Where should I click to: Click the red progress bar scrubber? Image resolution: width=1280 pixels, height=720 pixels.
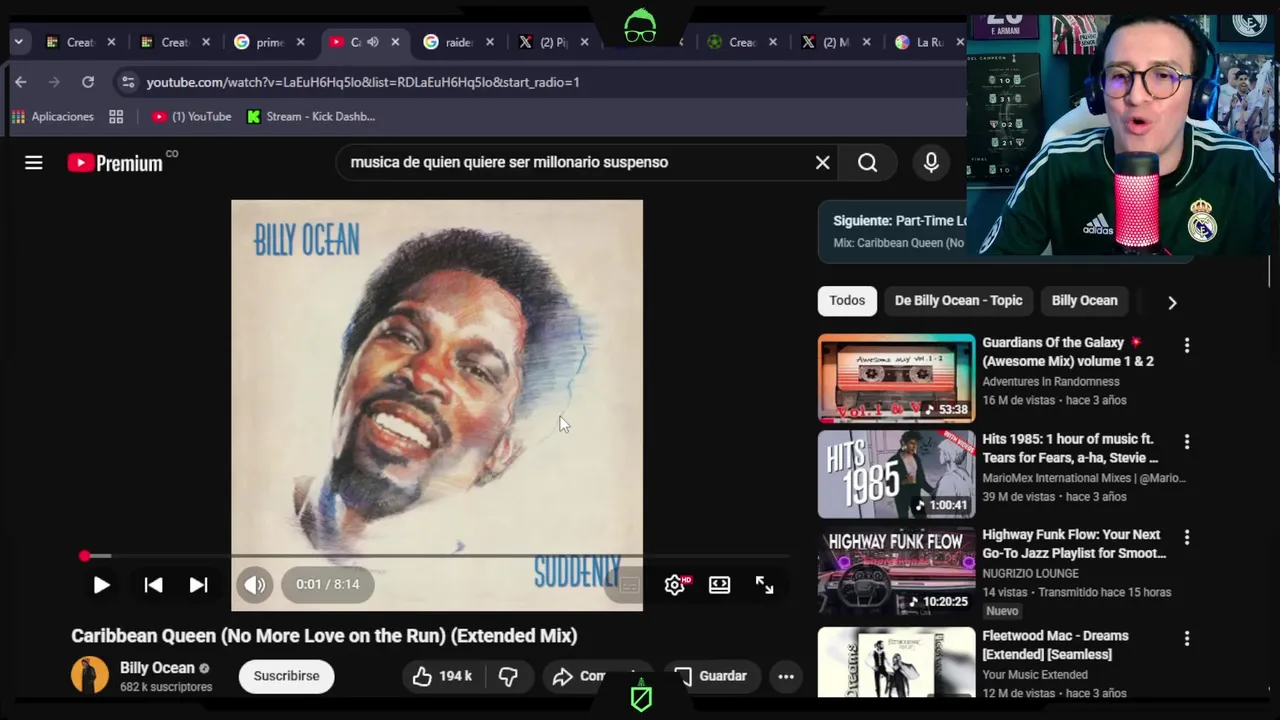85,556
